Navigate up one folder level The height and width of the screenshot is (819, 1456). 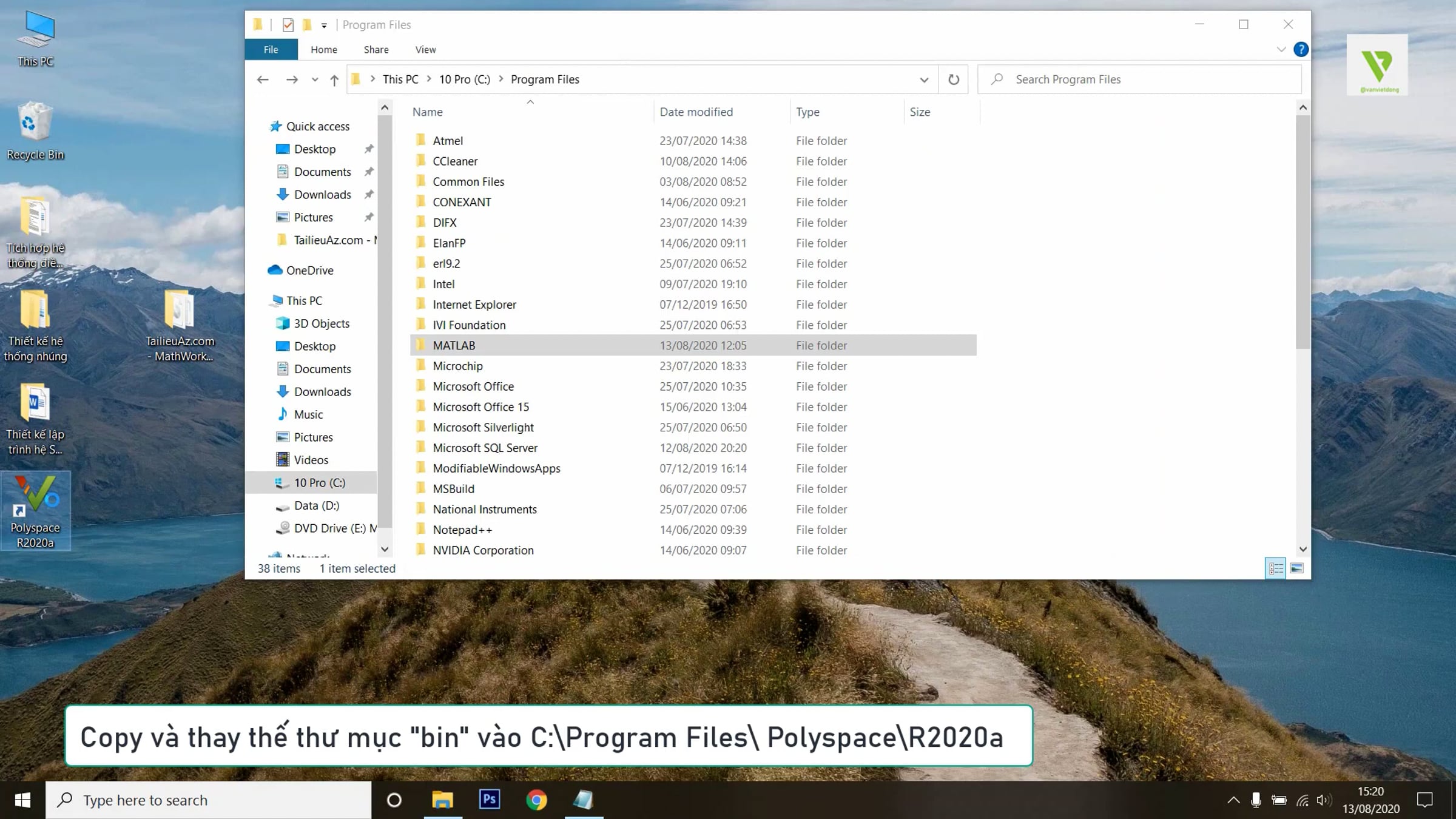coord(334,79)
